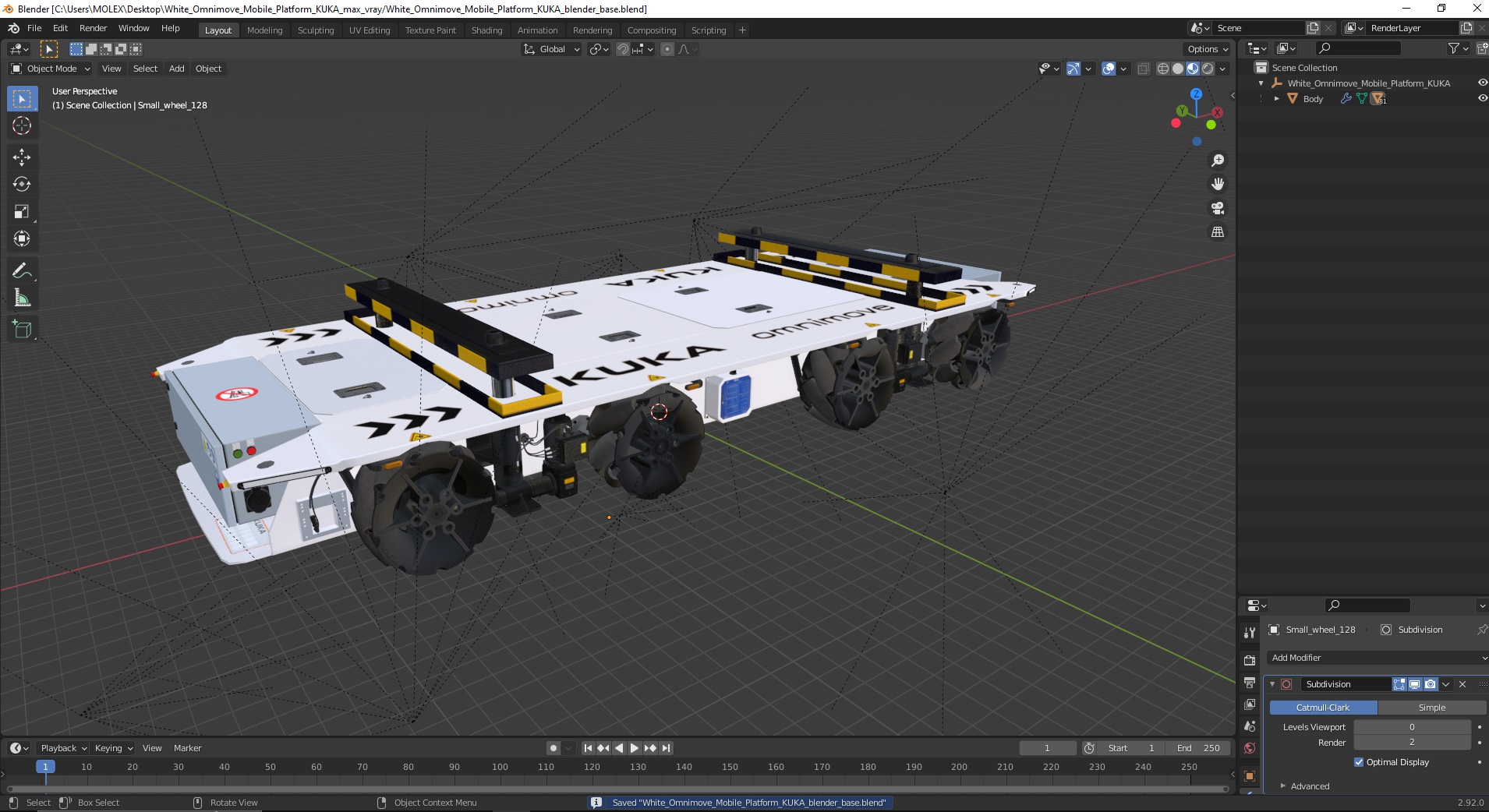
Task: Collapse the Subdivision modifier panel
Action: pyautogui.click(x=1272, y=684)
